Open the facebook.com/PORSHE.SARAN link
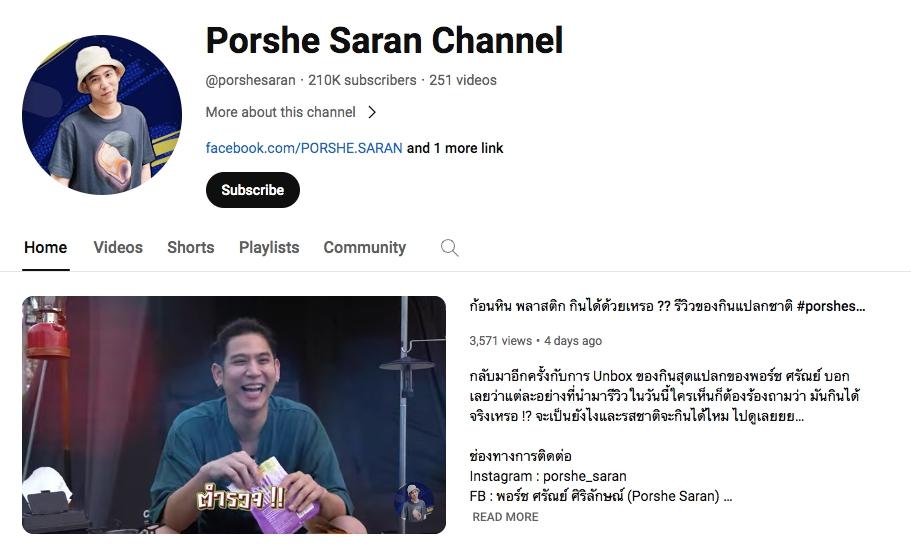Screen dimensions: 911x554 [x=304, y=148]
